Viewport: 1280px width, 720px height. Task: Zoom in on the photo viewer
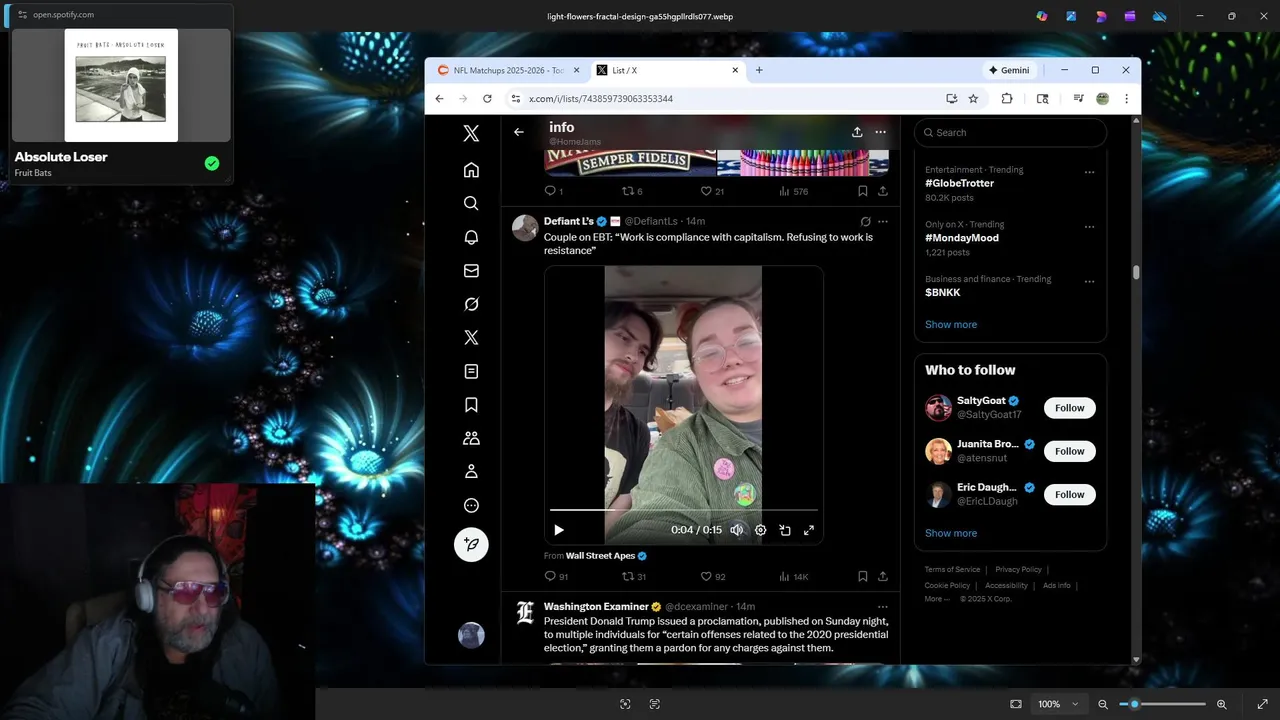click(1222, 704)
